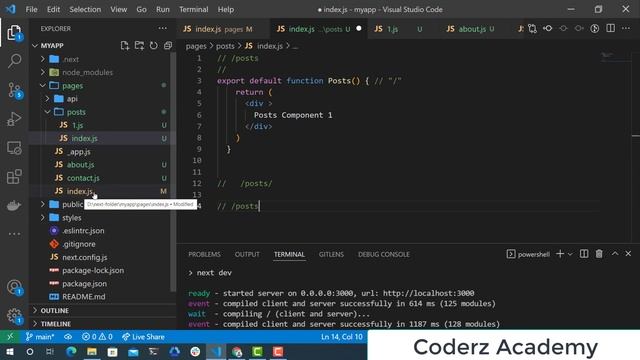Viewport: 640px width, 360px height.
Task: Open the Run and Debug view
Action: pyautogui.click(x=14, y=119)
